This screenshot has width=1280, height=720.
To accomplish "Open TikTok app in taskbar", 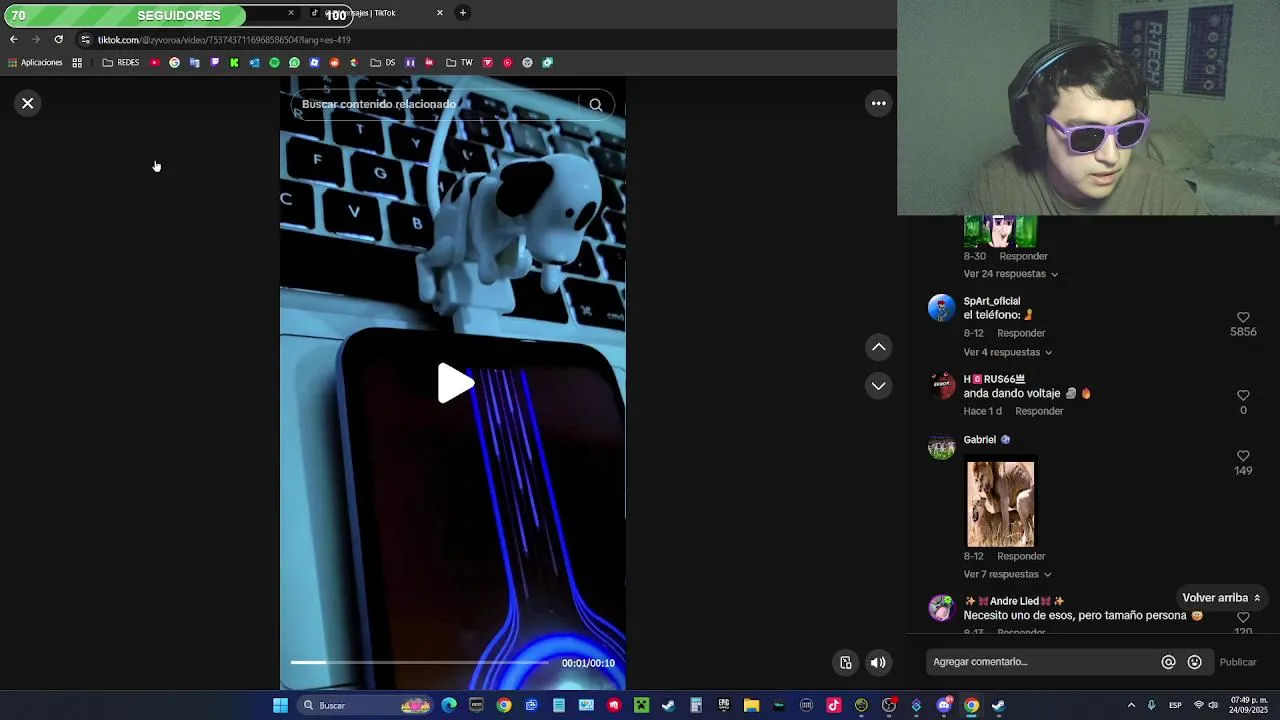I will 834,705.
